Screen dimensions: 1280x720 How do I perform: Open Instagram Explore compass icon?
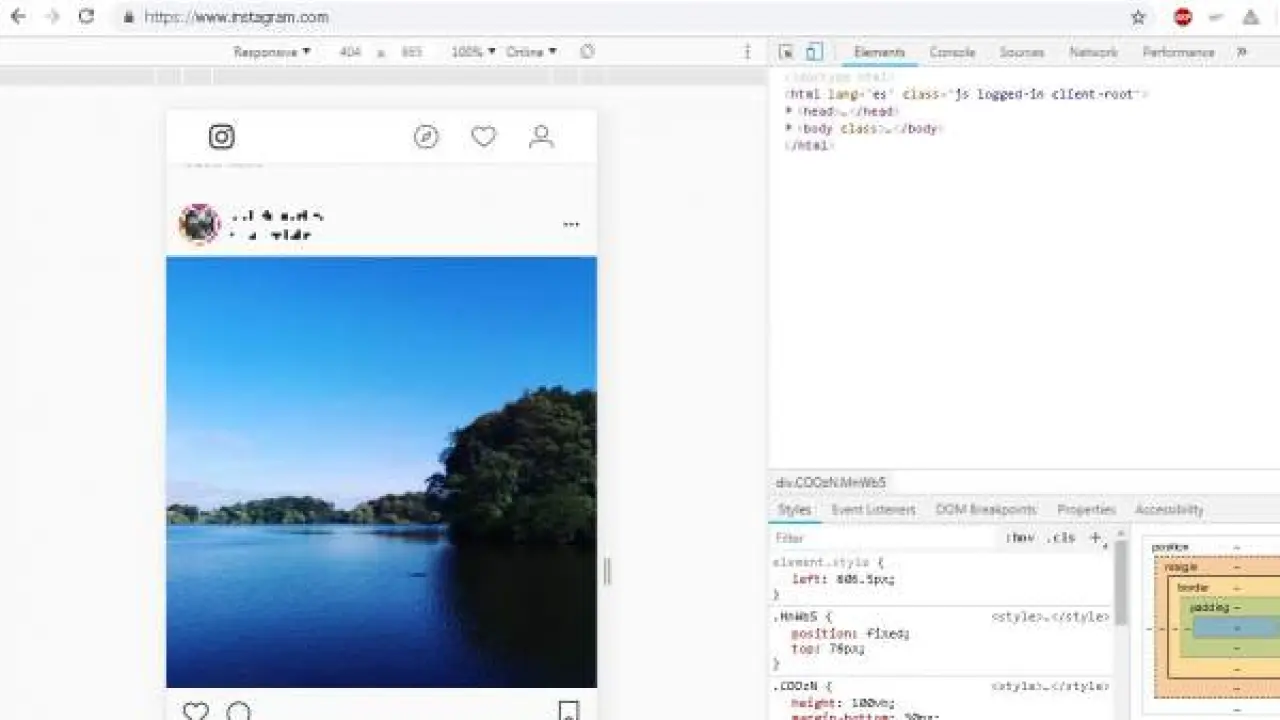click(426, 137)
